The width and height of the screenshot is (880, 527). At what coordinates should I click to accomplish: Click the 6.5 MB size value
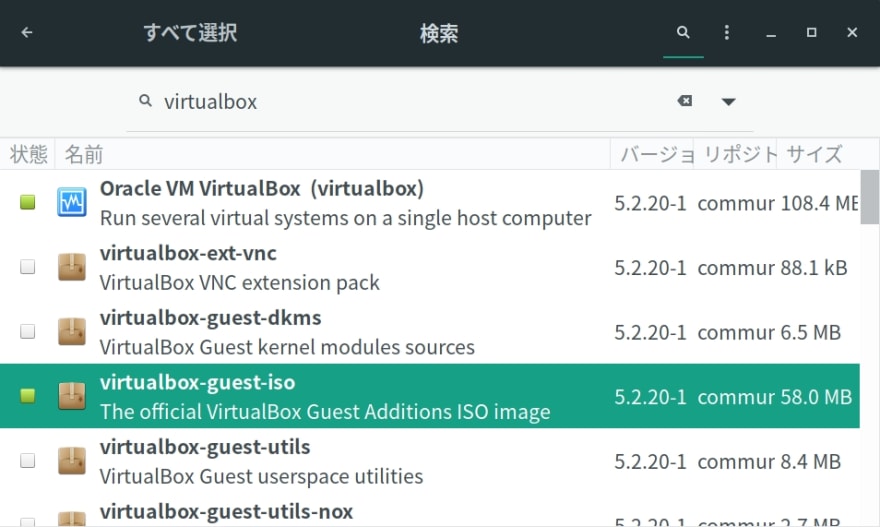click(810, 332)
